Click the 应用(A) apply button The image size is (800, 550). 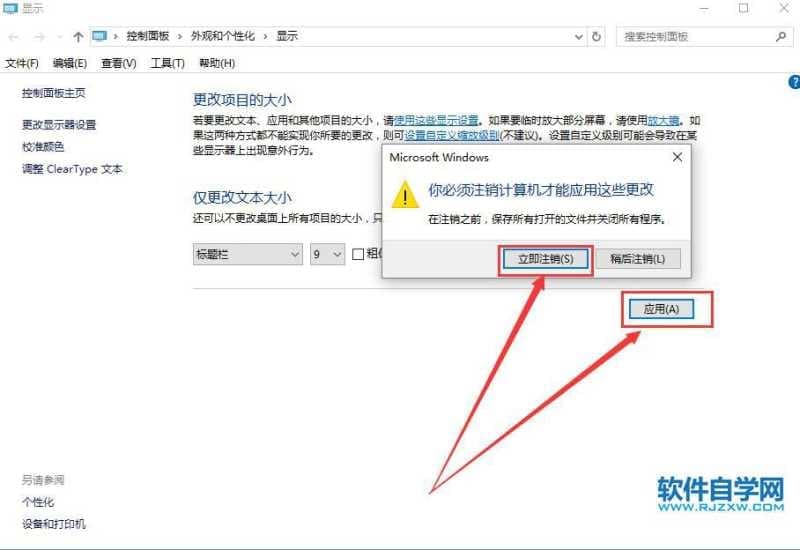(661, 309)
